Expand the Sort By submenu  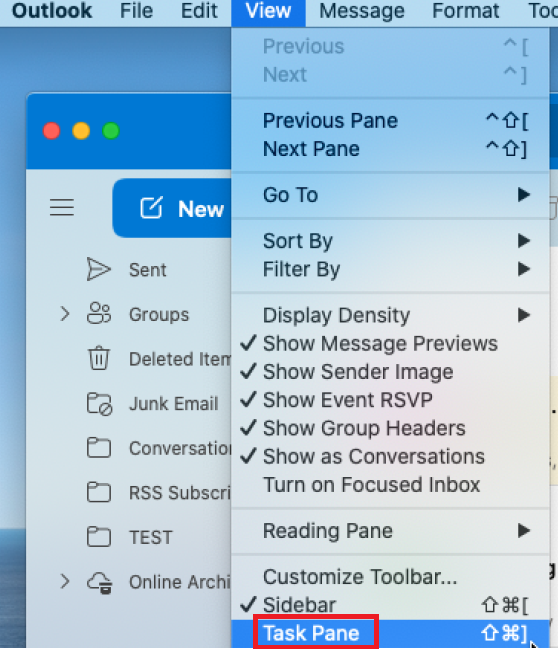pyautogui.click(x=390, y=240)
